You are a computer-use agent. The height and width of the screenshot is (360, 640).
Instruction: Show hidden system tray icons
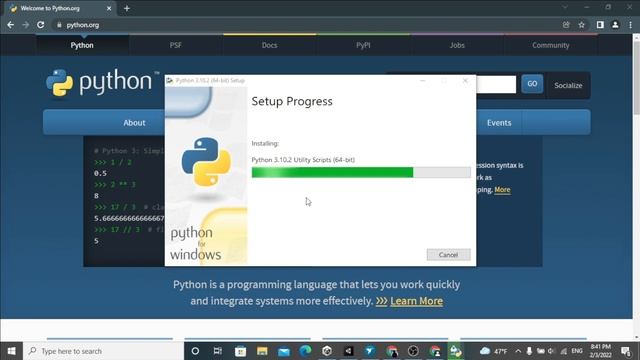coord(518,351)
